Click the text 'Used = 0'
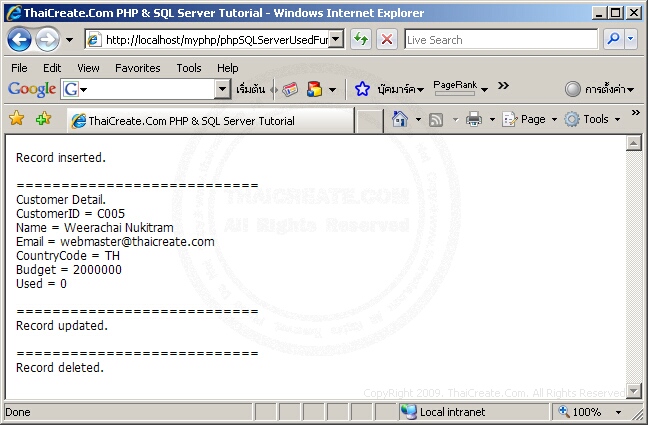 [x=41, y=284]
